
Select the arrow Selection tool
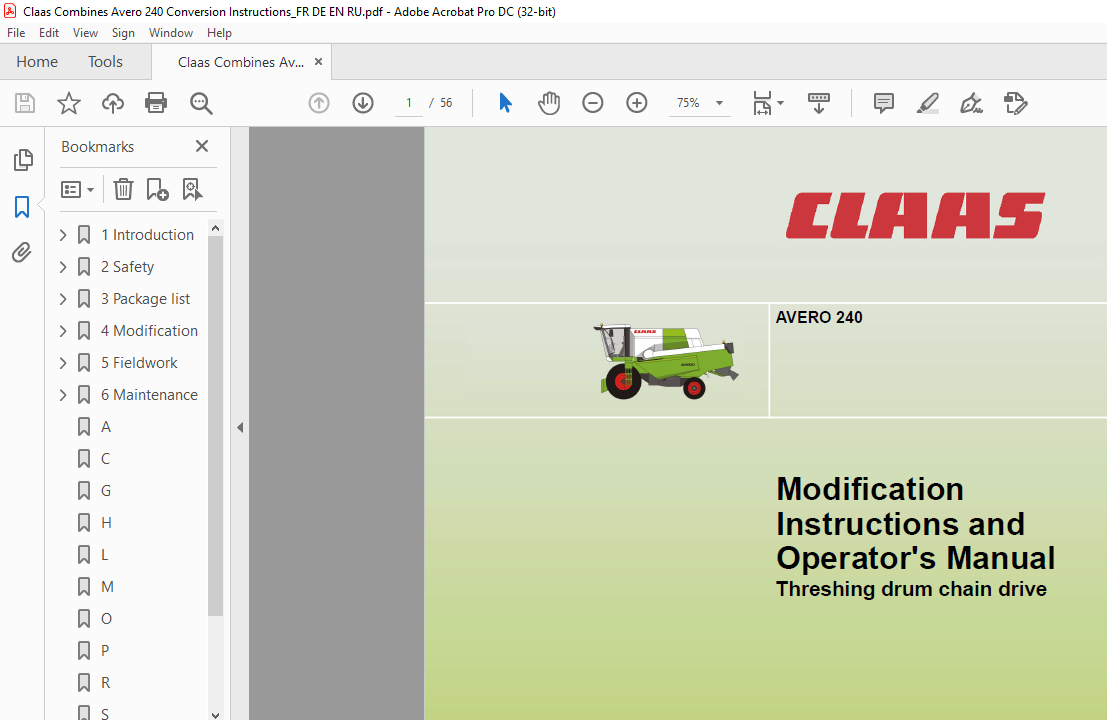[x=505, y=103]
